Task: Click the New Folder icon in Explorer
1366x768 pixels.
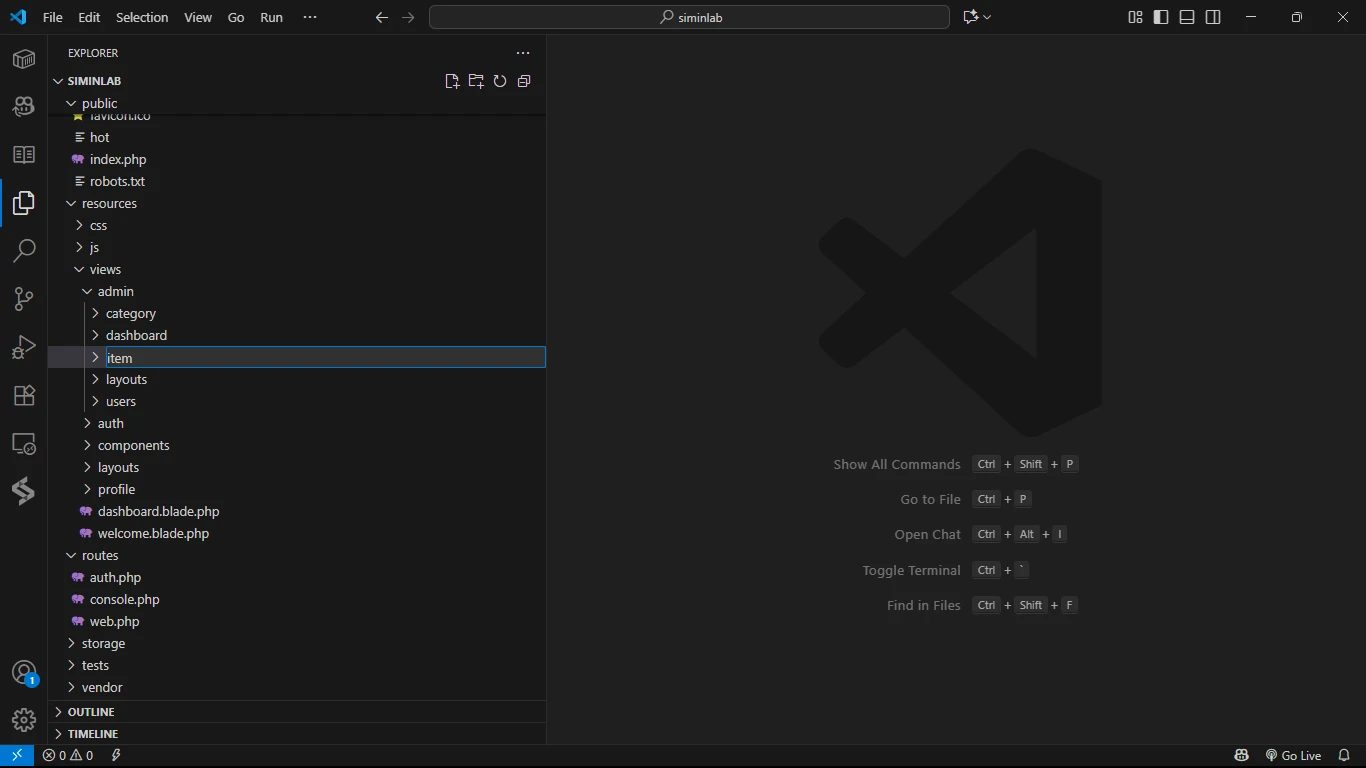Action: tap(476, 81)
